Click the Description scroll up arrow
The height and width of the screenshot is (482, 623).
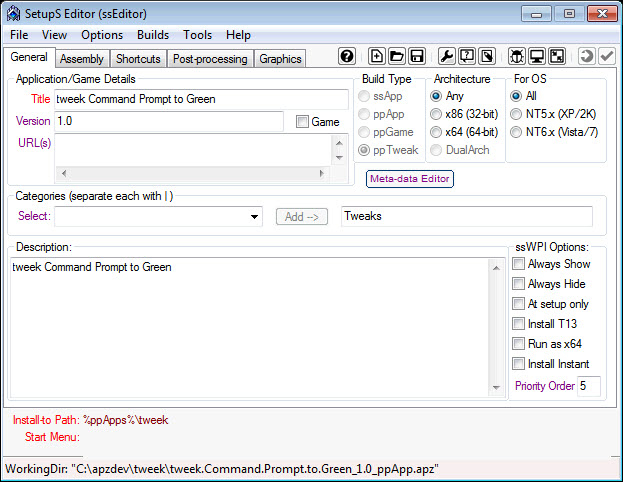point(496,268)
